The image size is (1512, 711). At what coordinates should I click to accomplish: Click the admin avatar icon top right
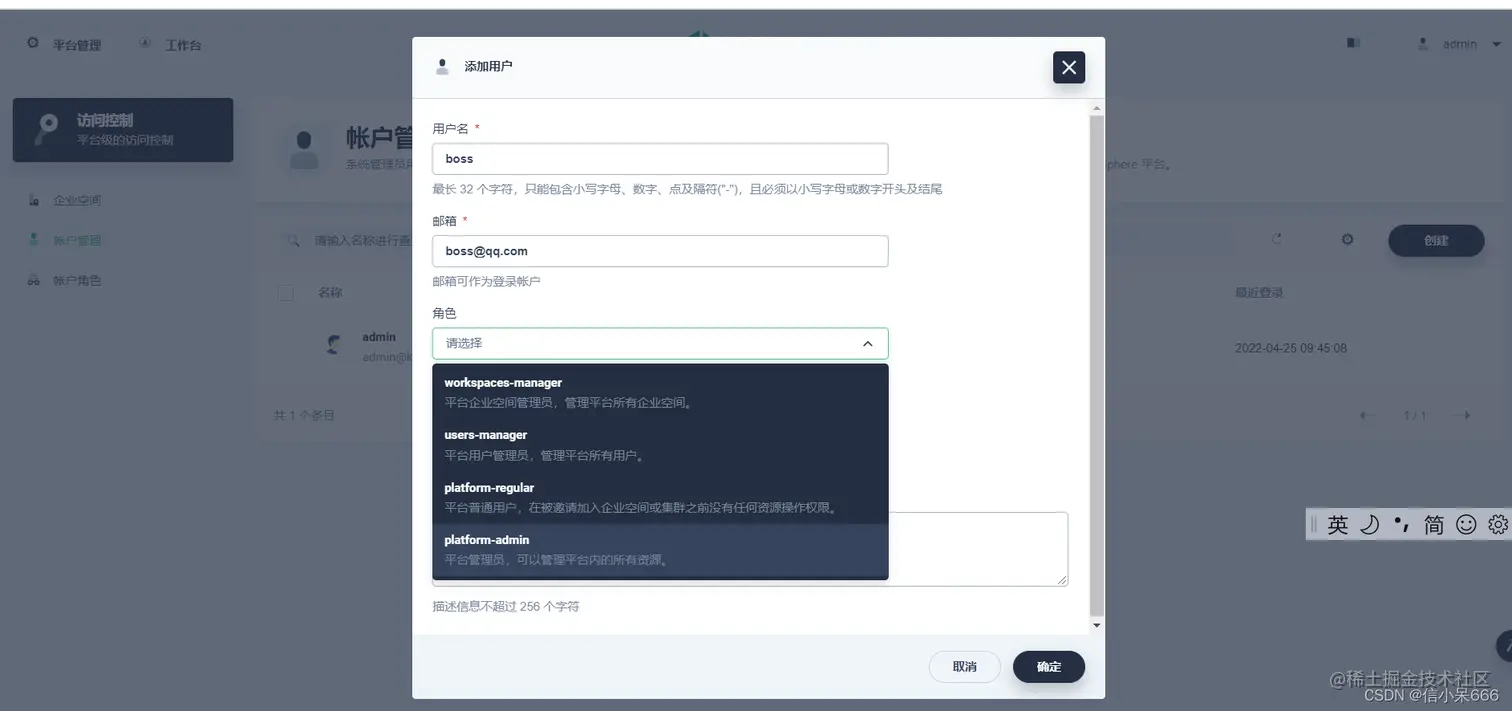[1423, 44]
